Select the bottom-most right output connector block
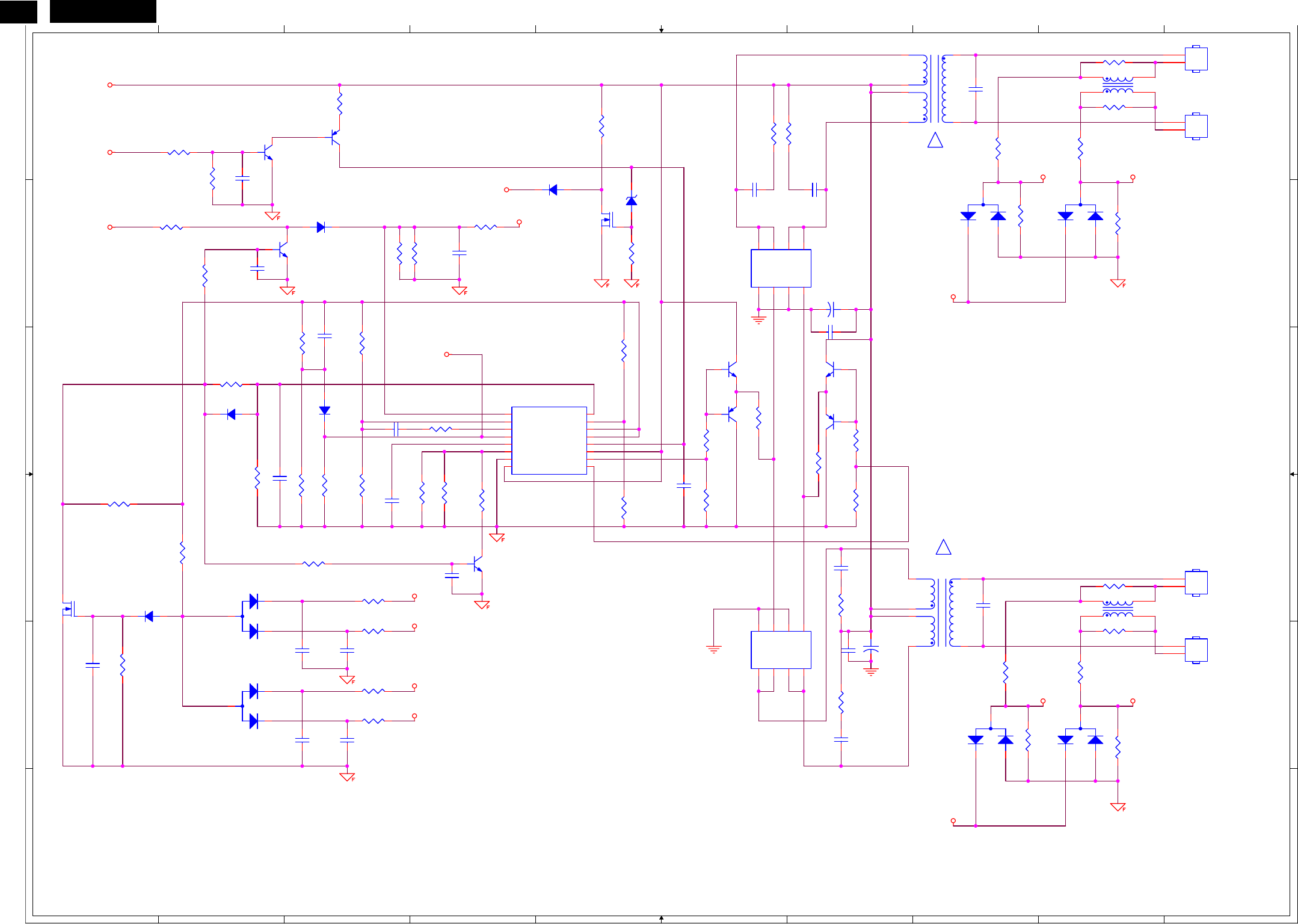Image resolution: width=1298 pixels, height=924 pixels. [1196, 650]
